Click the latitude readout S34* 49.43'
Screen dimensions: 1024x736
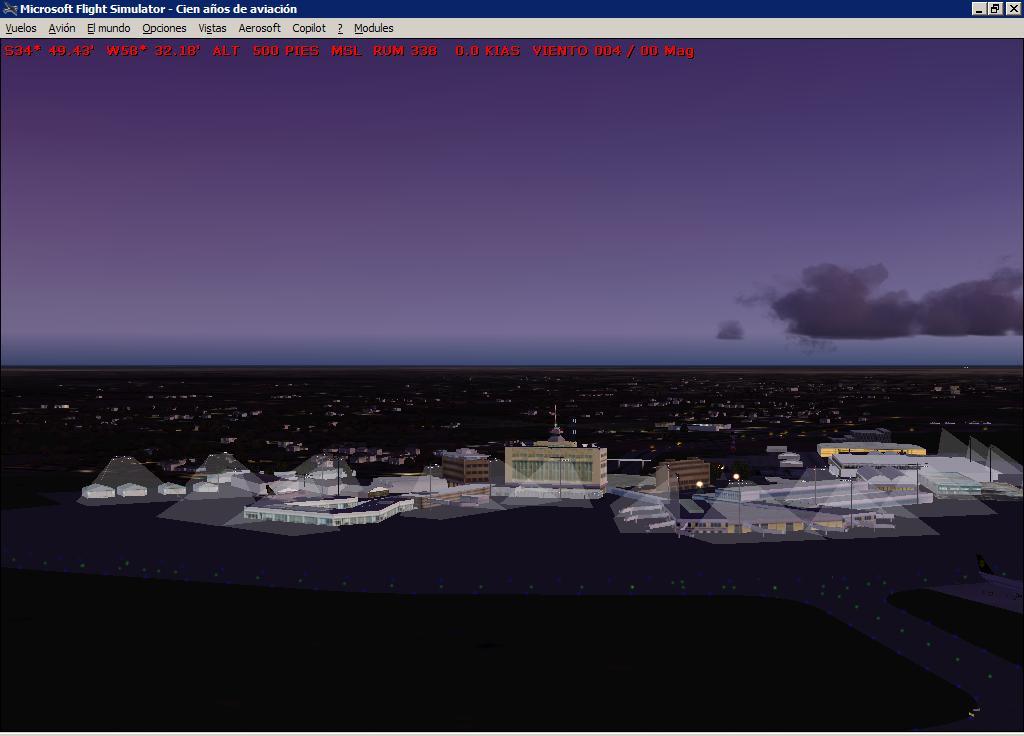[49, 50]
